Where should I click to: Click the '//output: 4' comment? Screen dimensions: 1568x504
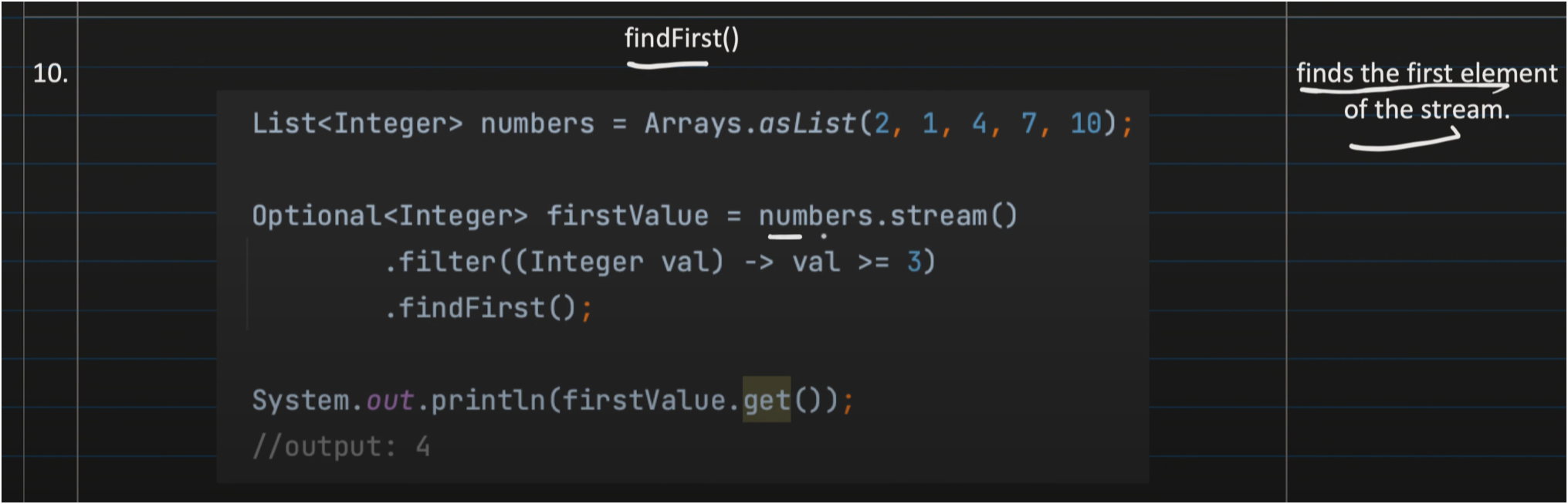click(x=340, y=447)
